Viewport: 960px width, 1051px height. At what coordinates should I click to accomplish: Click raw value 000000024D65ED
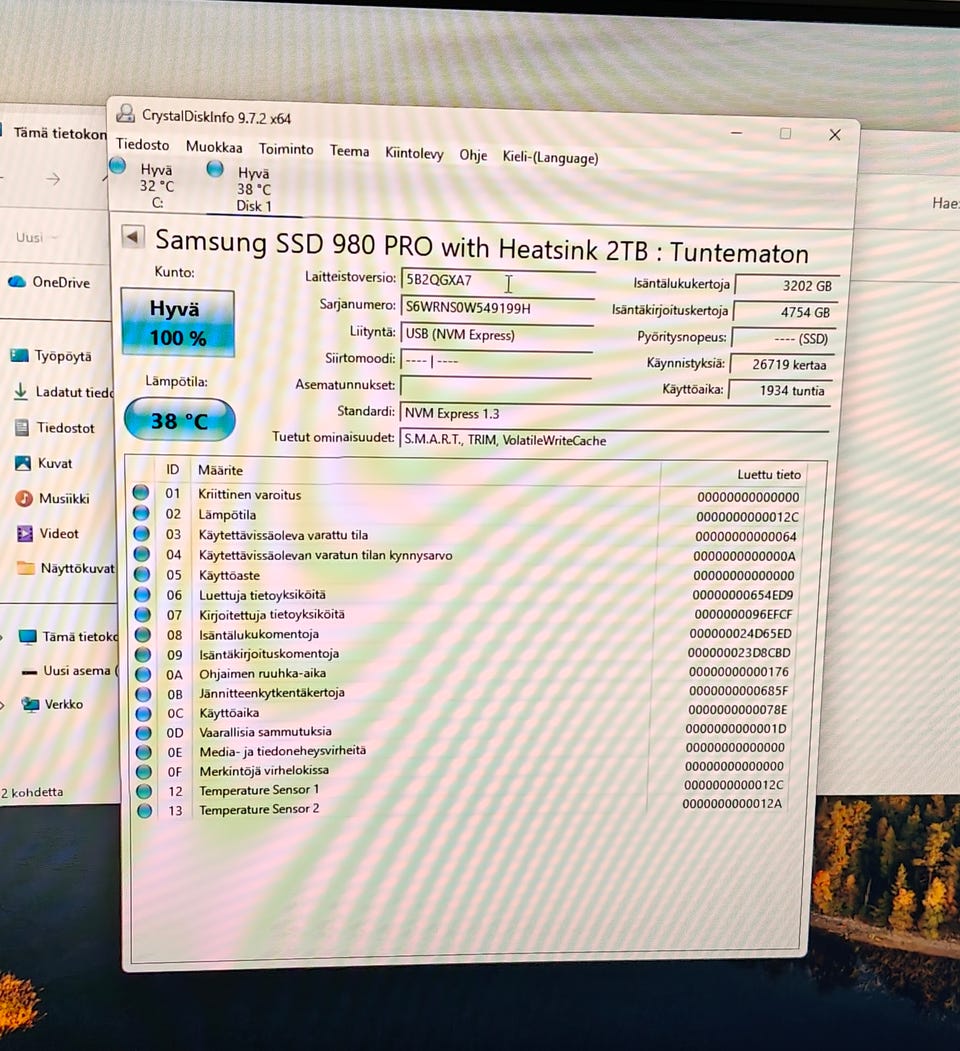coord(740,633)
